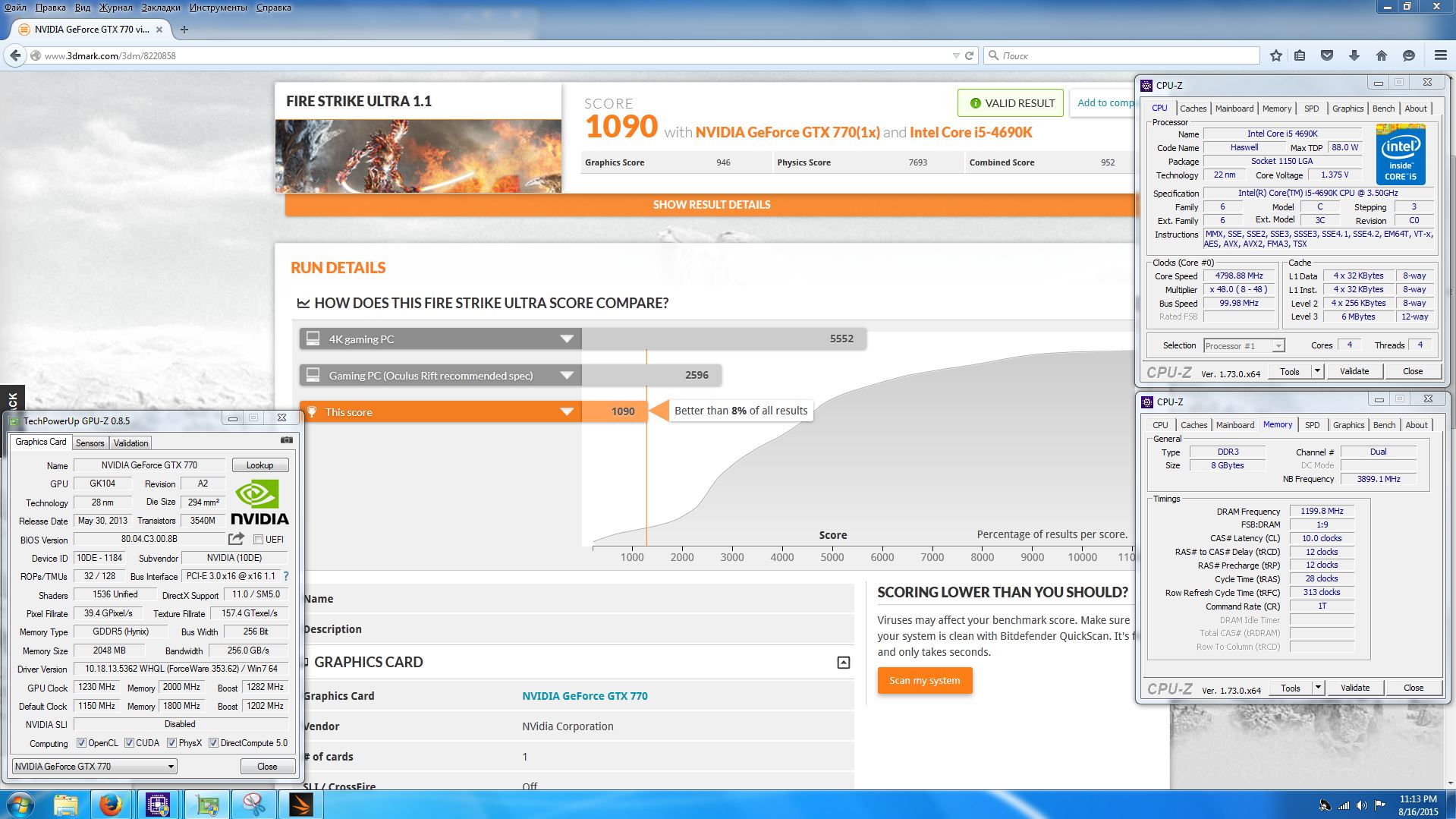Toggle the PhysX checkbox
The height and width of the screenshot is (819, 1456).
pyautogui.click(x=171, y=743)
